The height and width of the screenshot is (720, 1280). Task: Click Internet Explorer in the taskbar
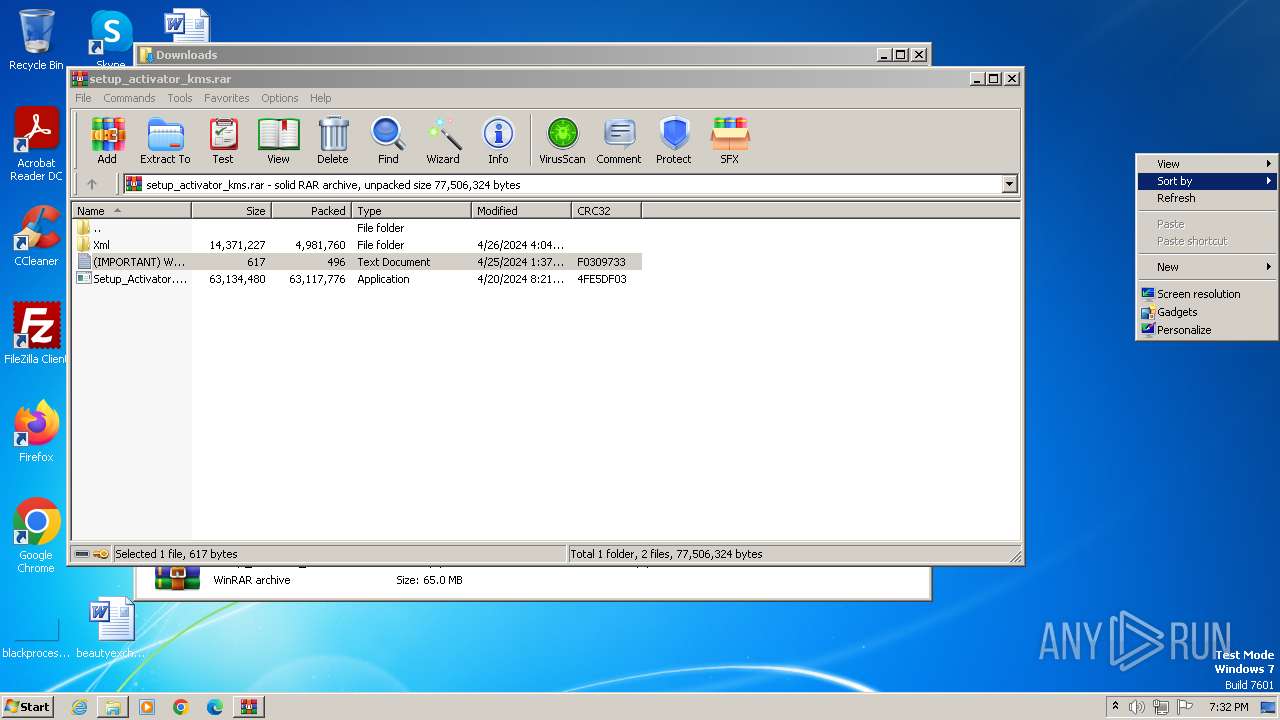79,707
